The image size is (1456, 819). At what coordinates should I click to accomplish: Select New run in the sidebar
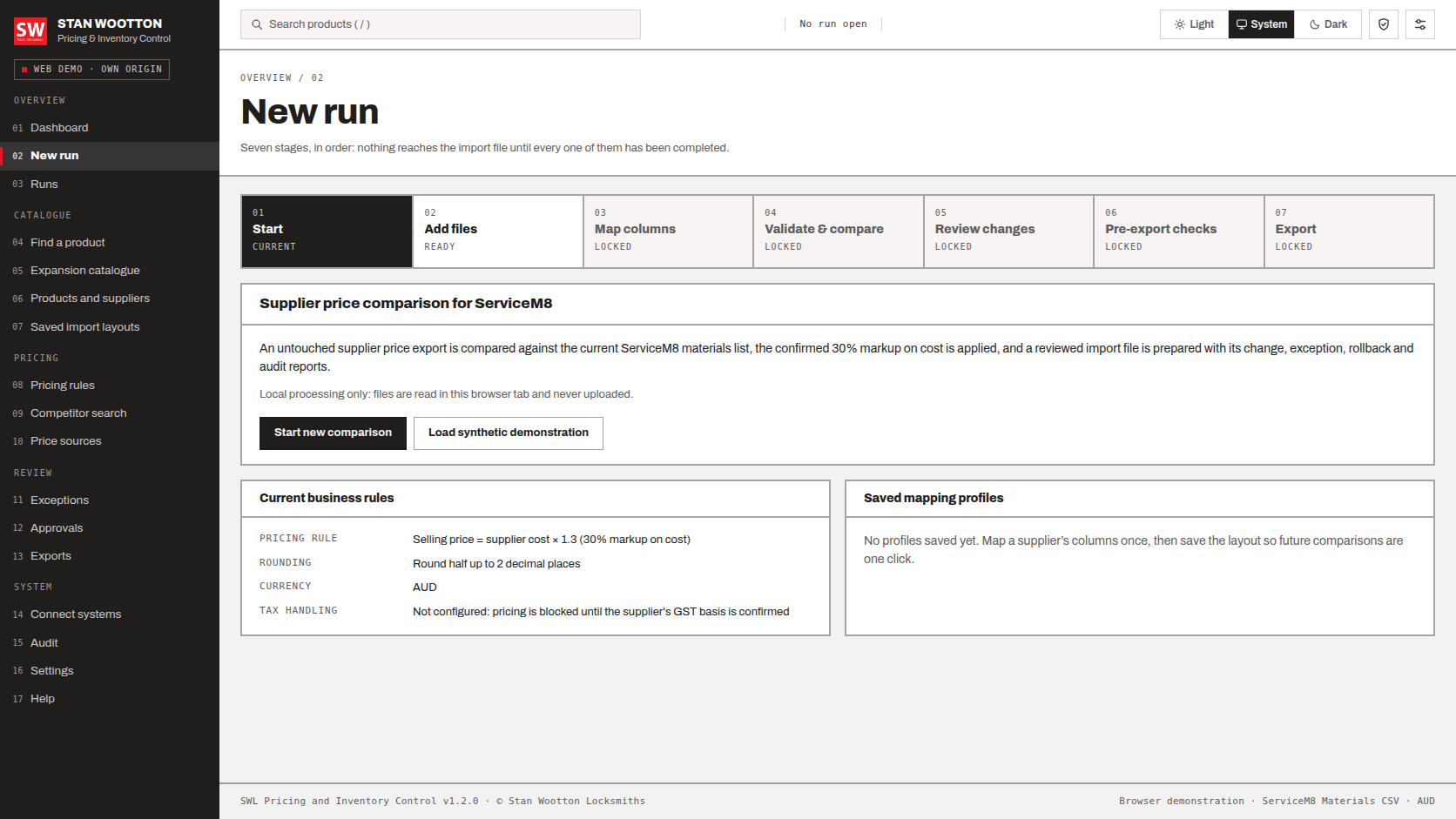click(110, 156)
